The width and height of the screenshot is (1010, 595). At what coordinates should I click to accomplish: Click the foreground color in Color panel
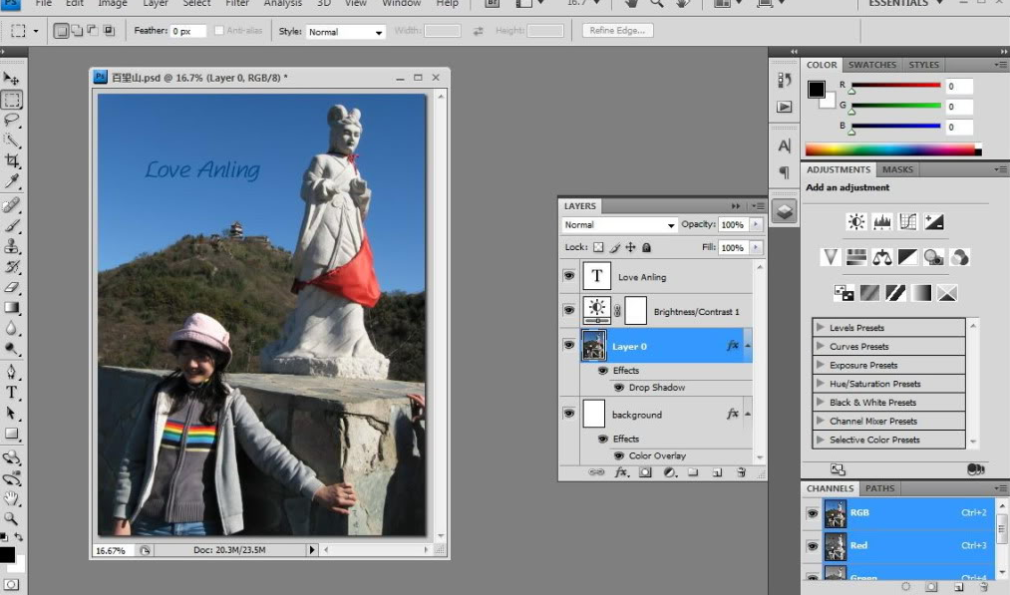tap(816, 89)
